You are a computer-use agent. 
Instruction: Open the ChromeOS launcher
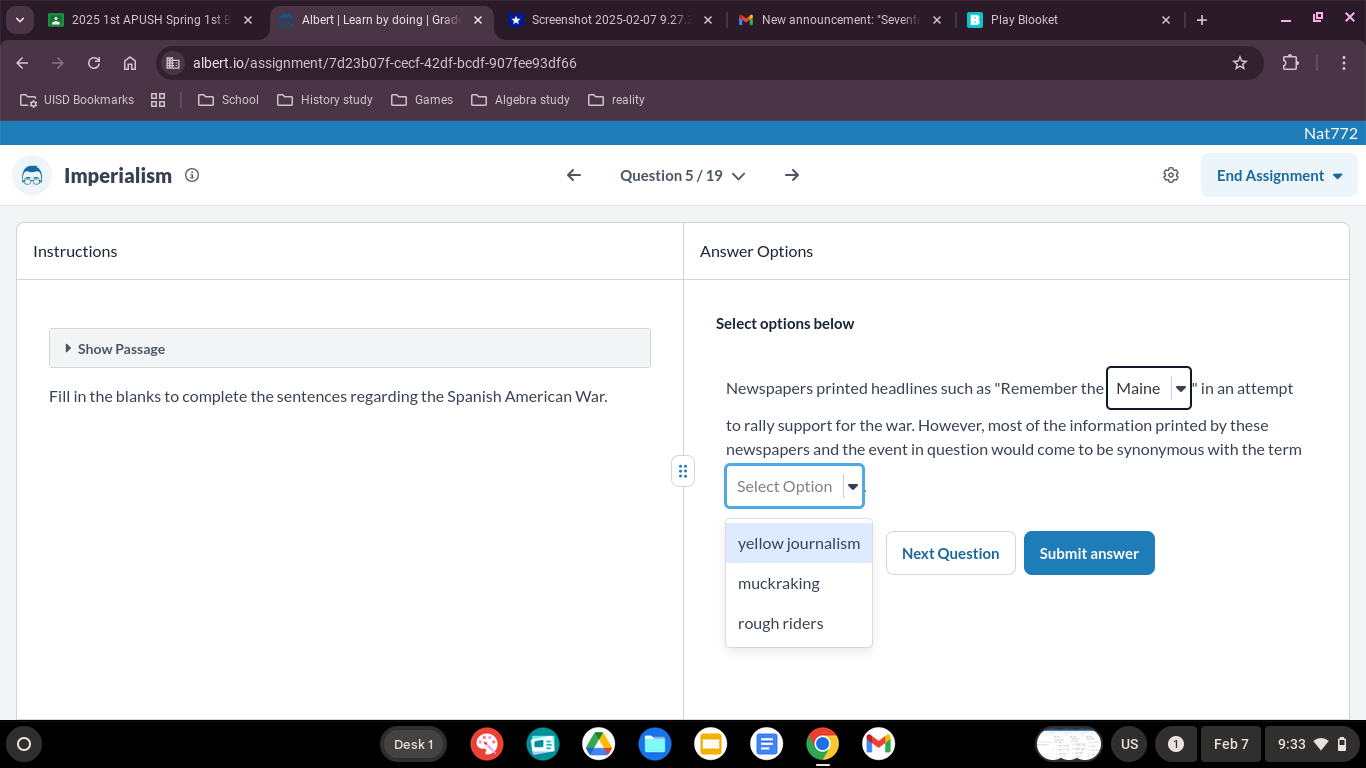24,744
